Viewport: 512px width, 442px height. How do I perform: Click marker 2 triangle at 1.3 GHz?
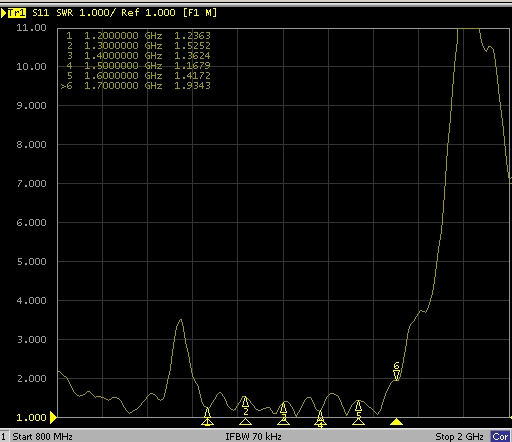point(245,422)
